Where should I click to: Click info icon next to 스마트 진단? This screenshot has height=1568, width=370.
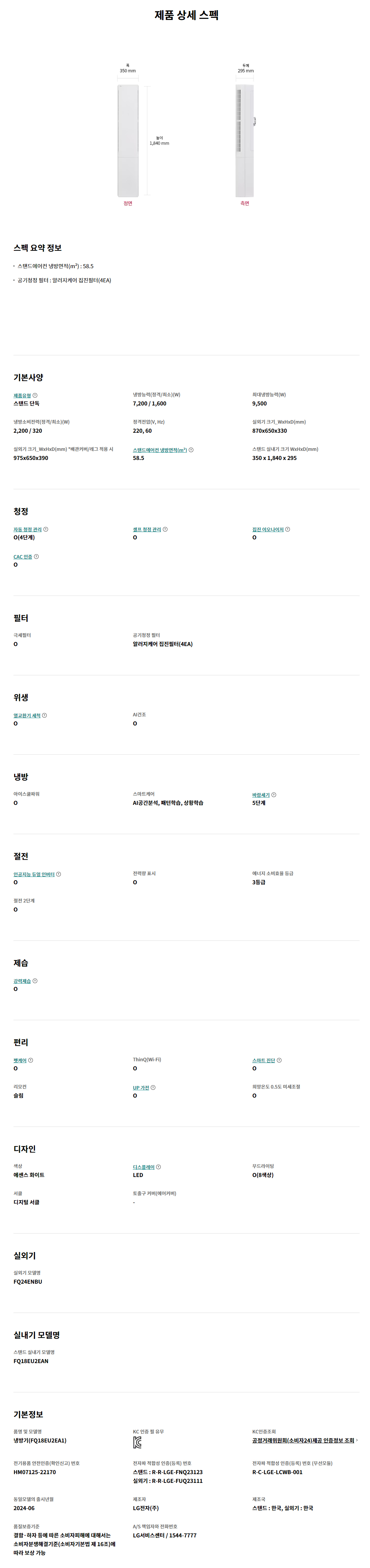pos(279,1060)
